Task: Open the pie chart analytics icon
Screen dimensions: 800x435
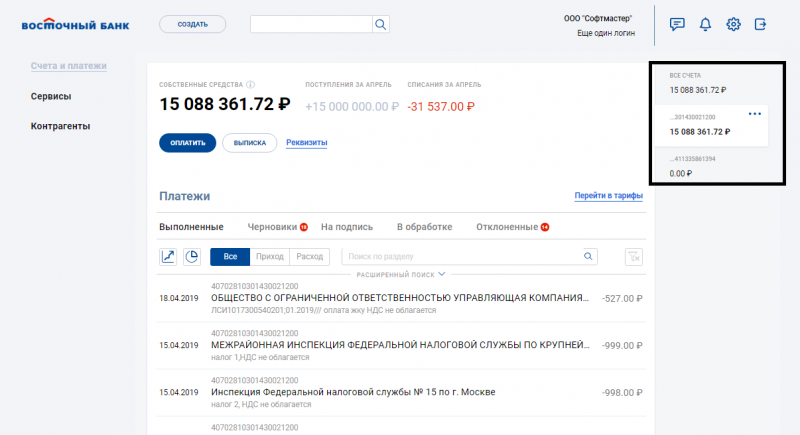Action: [192, 257]
